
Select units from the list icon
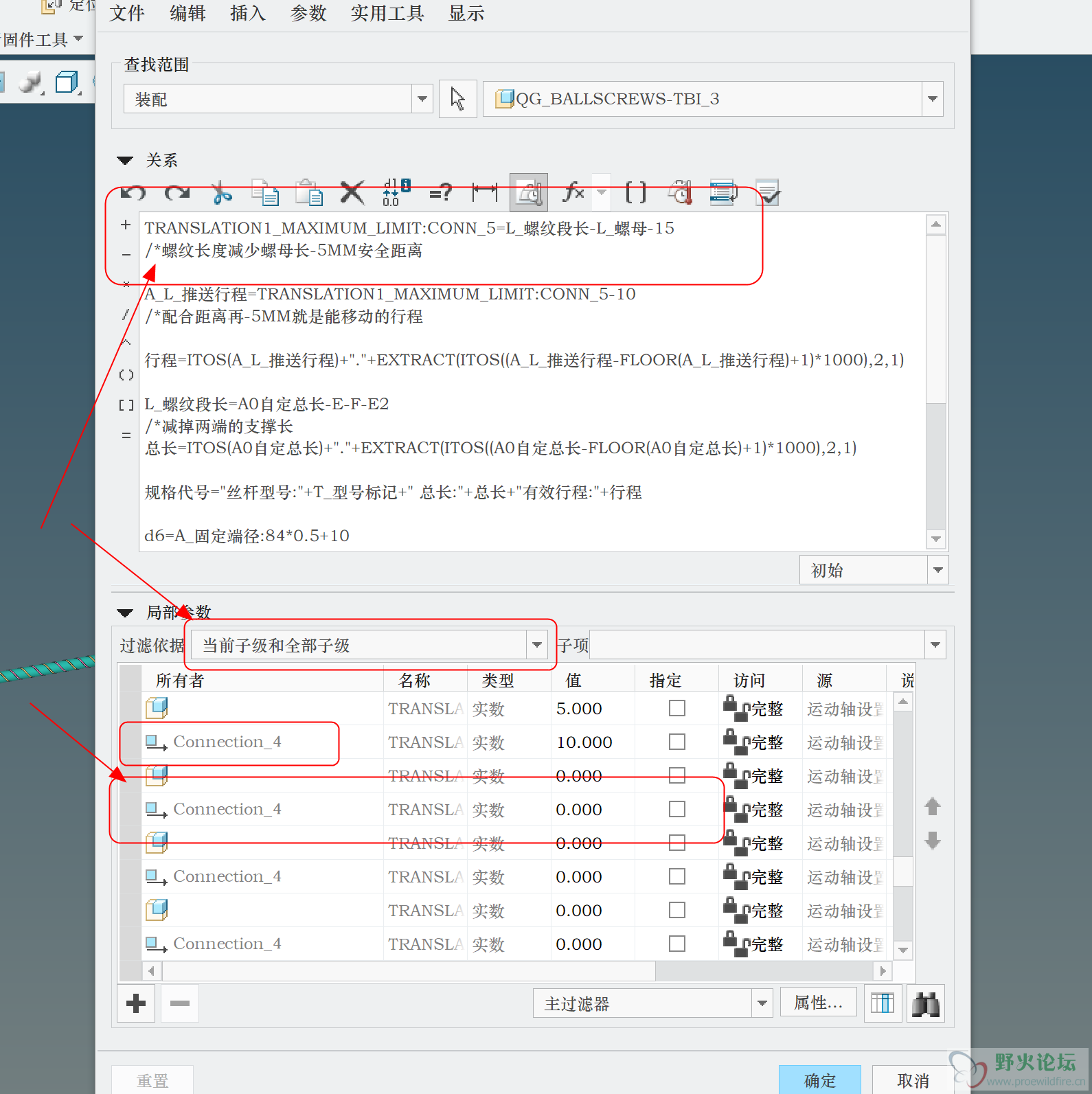click(680, 193)
